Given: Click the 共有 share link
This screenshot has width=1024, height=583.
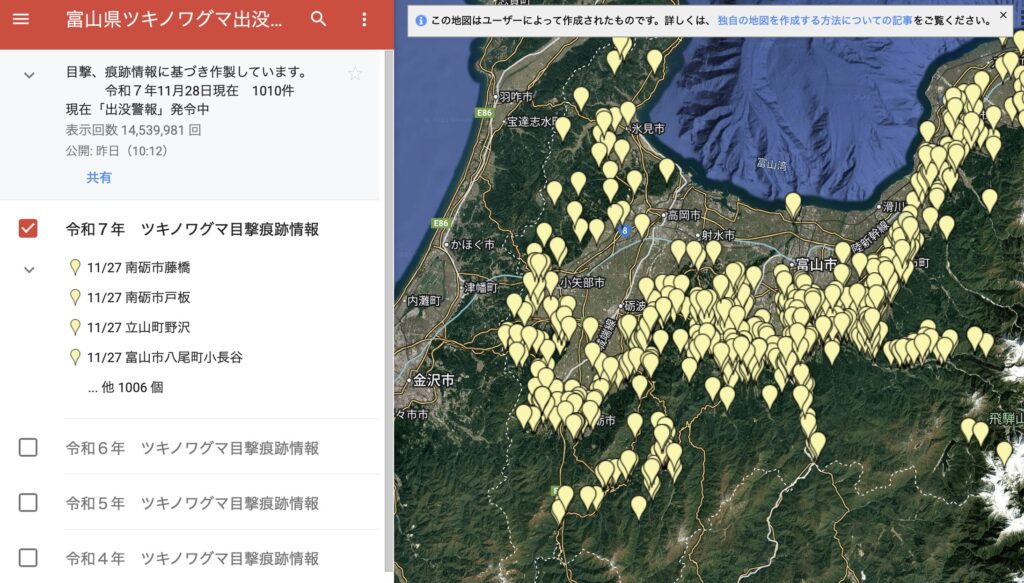Looking at the screenshot, I should click(x=99, y=177).
